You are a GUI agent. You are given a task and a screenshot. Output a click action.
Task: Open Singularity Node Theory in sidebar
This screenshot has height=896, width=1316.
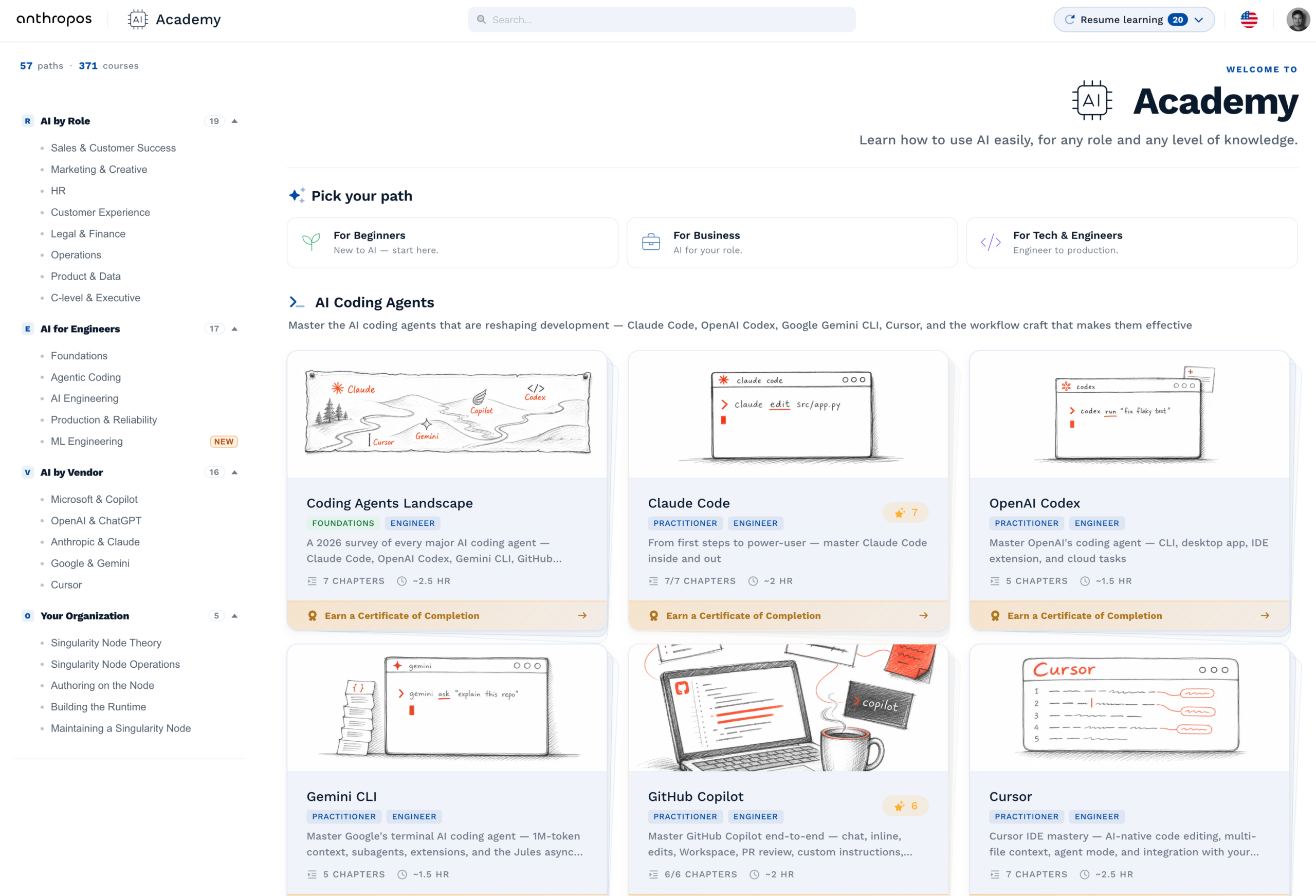(x=106, y=643)
